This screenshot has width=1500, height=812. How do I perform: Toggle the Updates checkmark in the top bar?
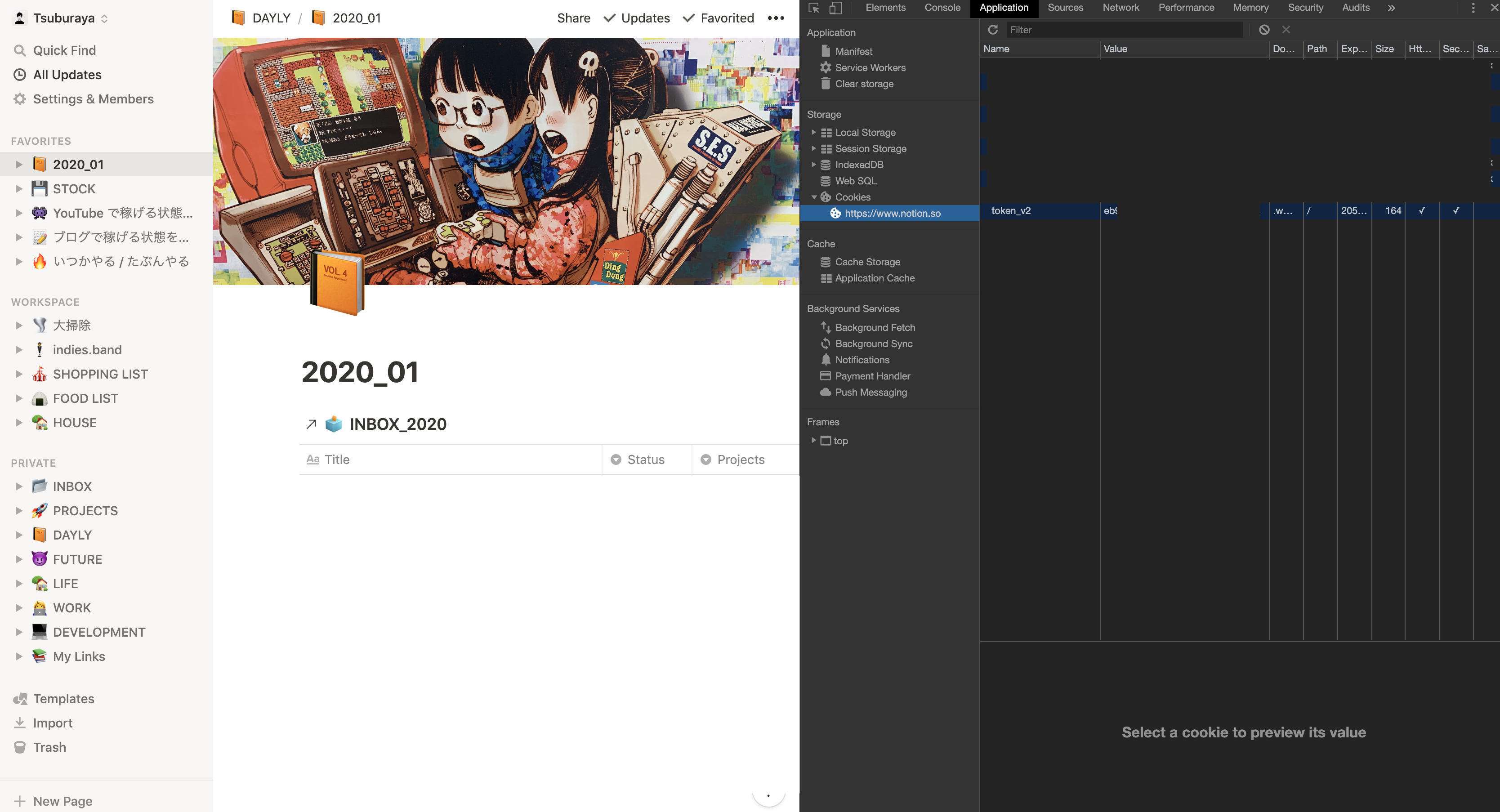tap(610, 18)
